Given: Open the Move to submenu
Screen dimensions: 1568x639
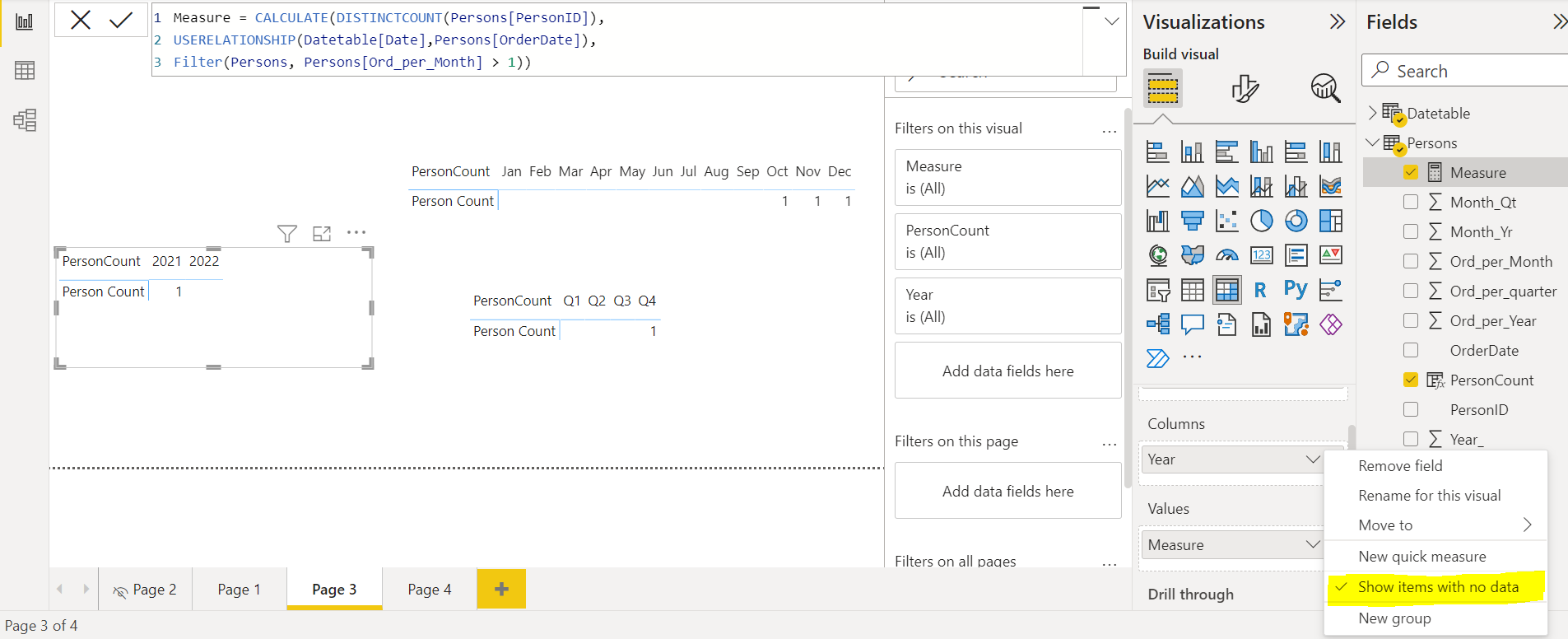Looking at the screenshot, I should point(1436,525).
